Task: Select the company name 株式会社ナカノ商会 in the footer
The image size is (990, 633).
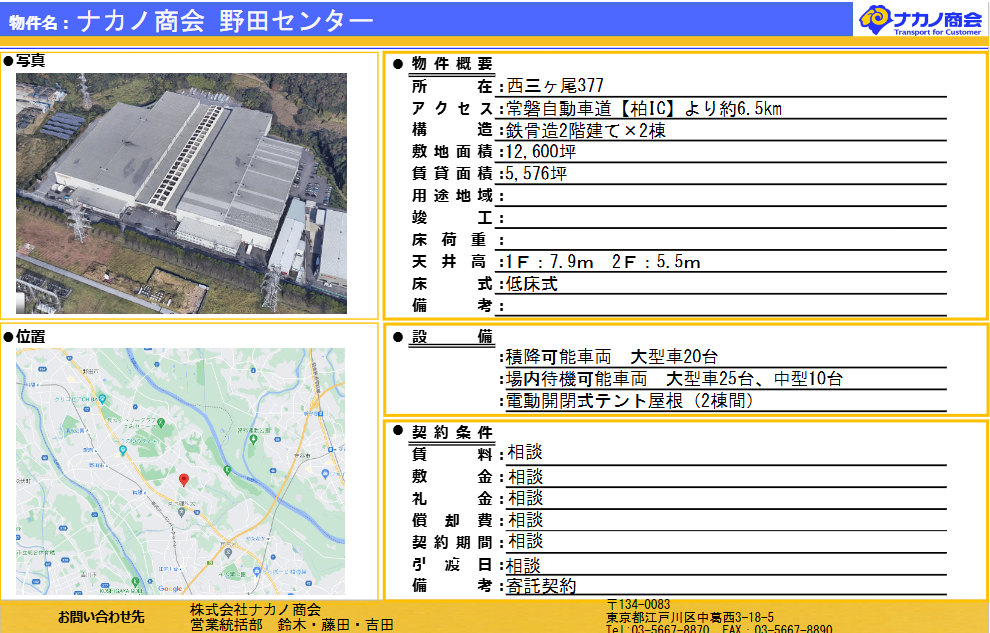Action: (255, 610)
